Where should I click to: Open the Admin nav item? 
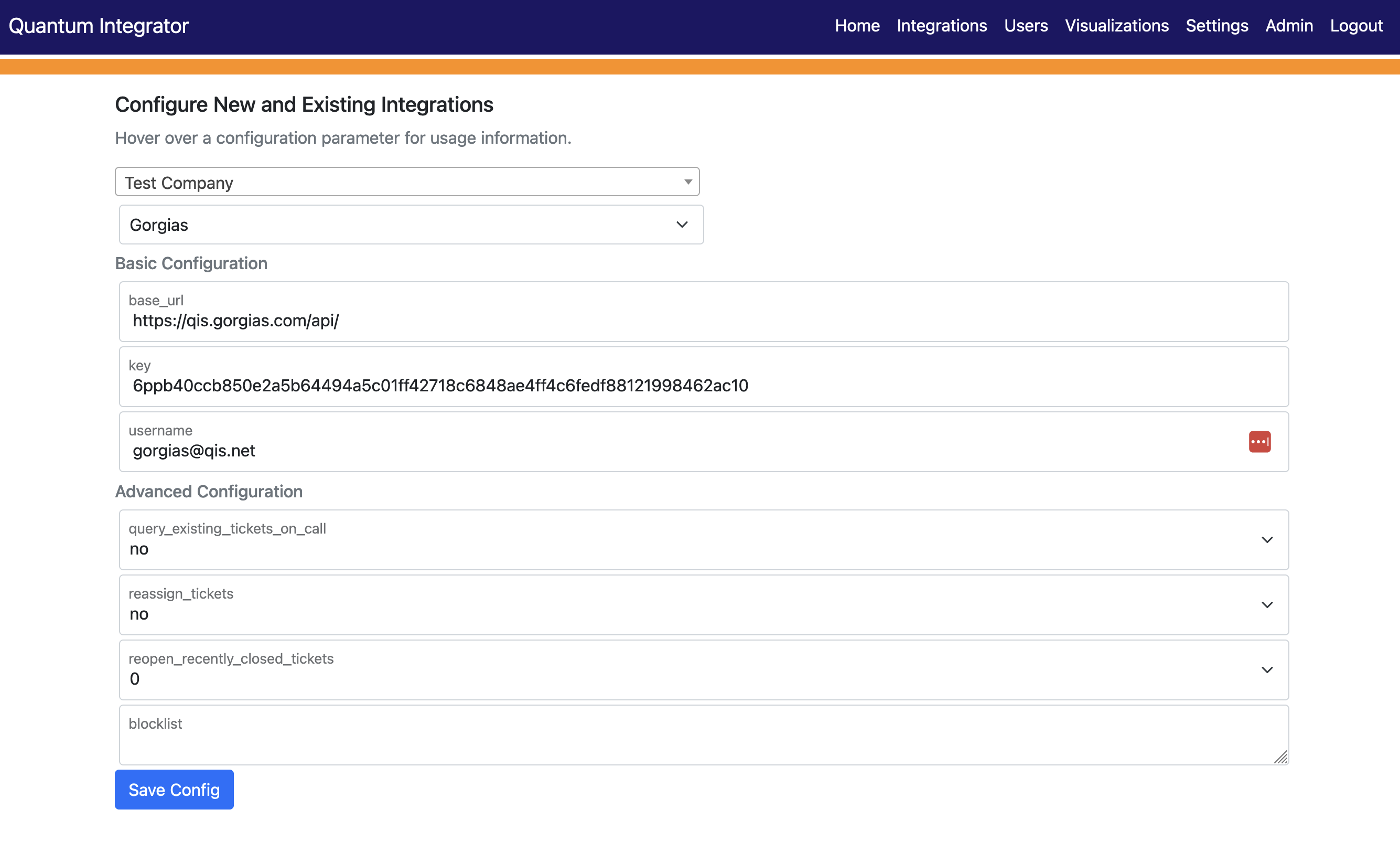coord(1289,26)
